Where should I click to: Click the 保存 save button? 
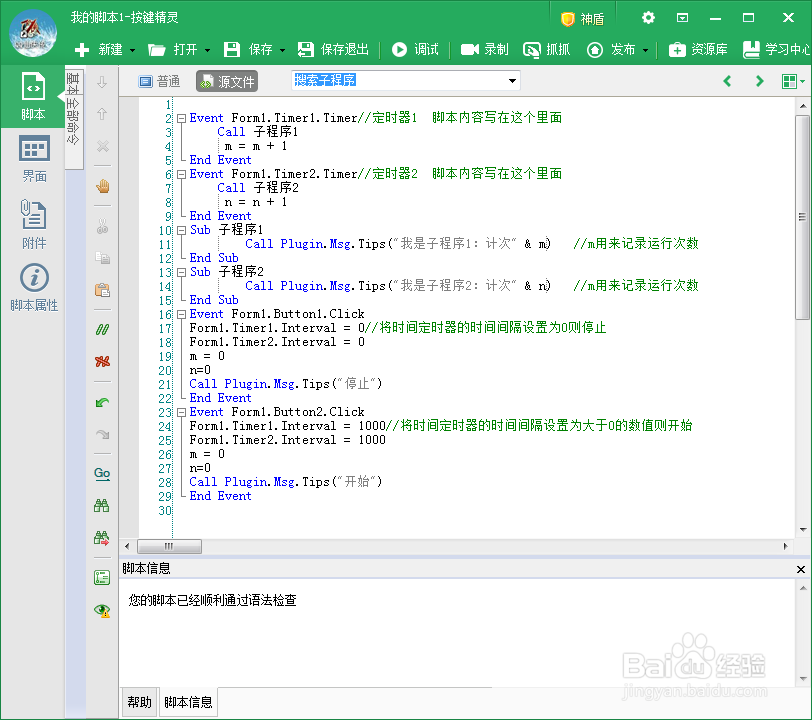tap(248, 49)
